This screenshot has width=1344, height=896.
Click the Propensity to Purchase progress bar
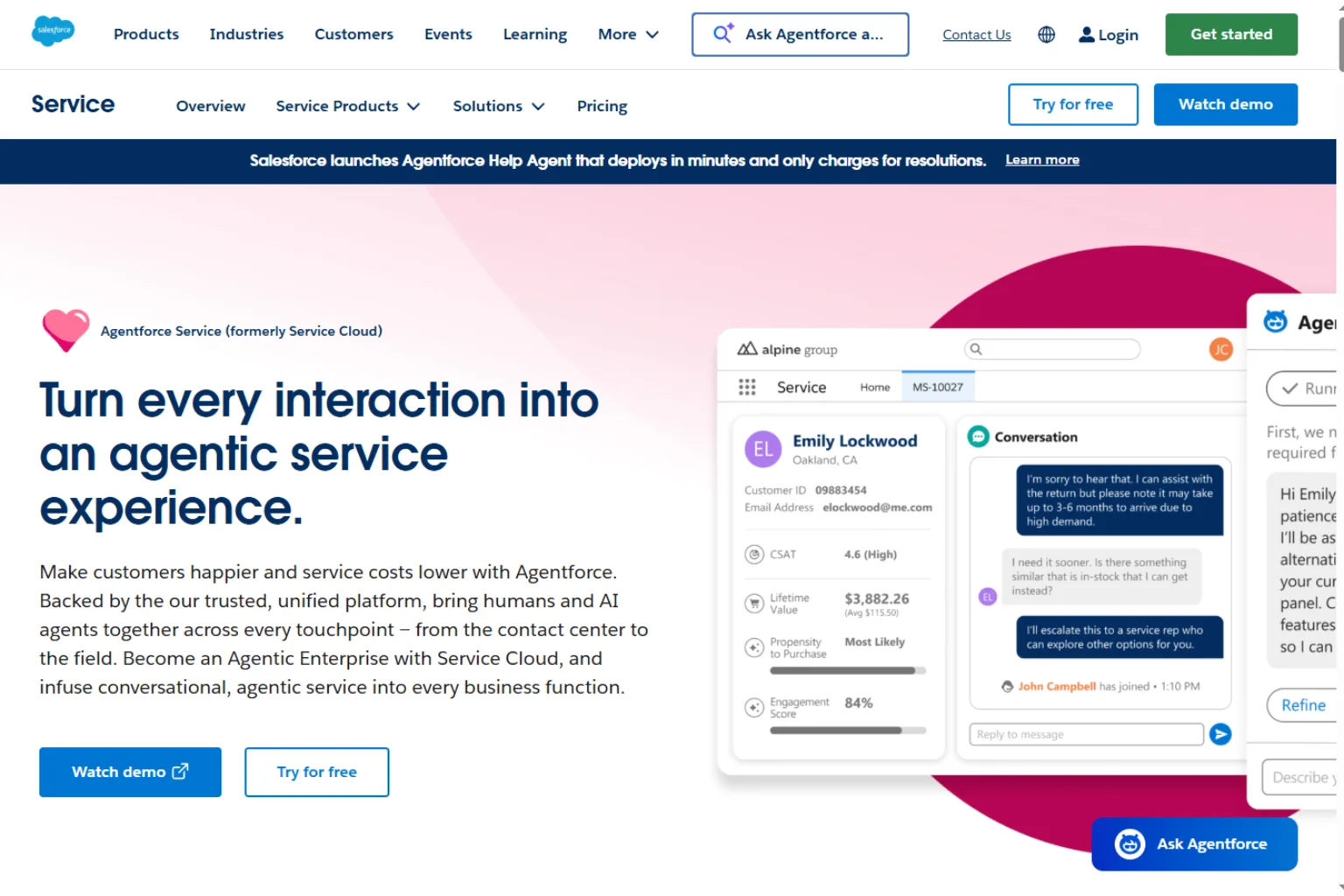point(847,671)
